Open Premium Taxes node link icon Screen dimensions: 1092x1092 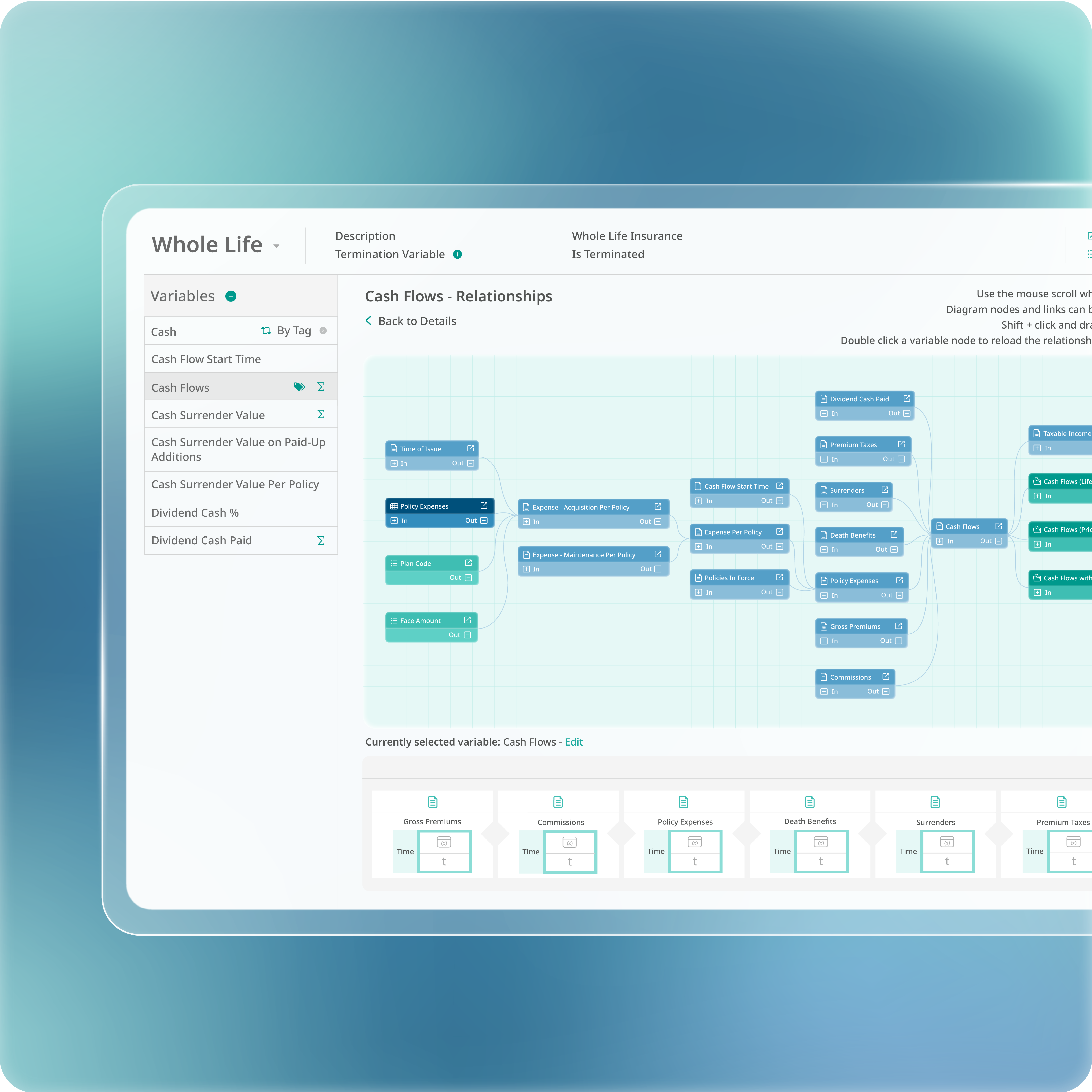(902, 444)
